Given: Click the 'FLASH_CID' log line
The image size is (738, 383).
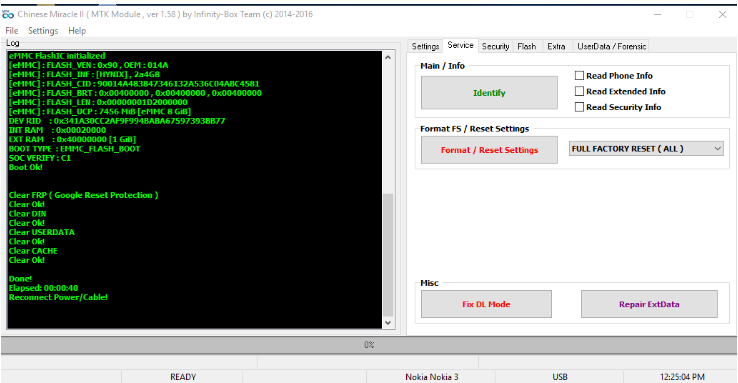Looking at the screenshot, I should [x=134, y=84].
